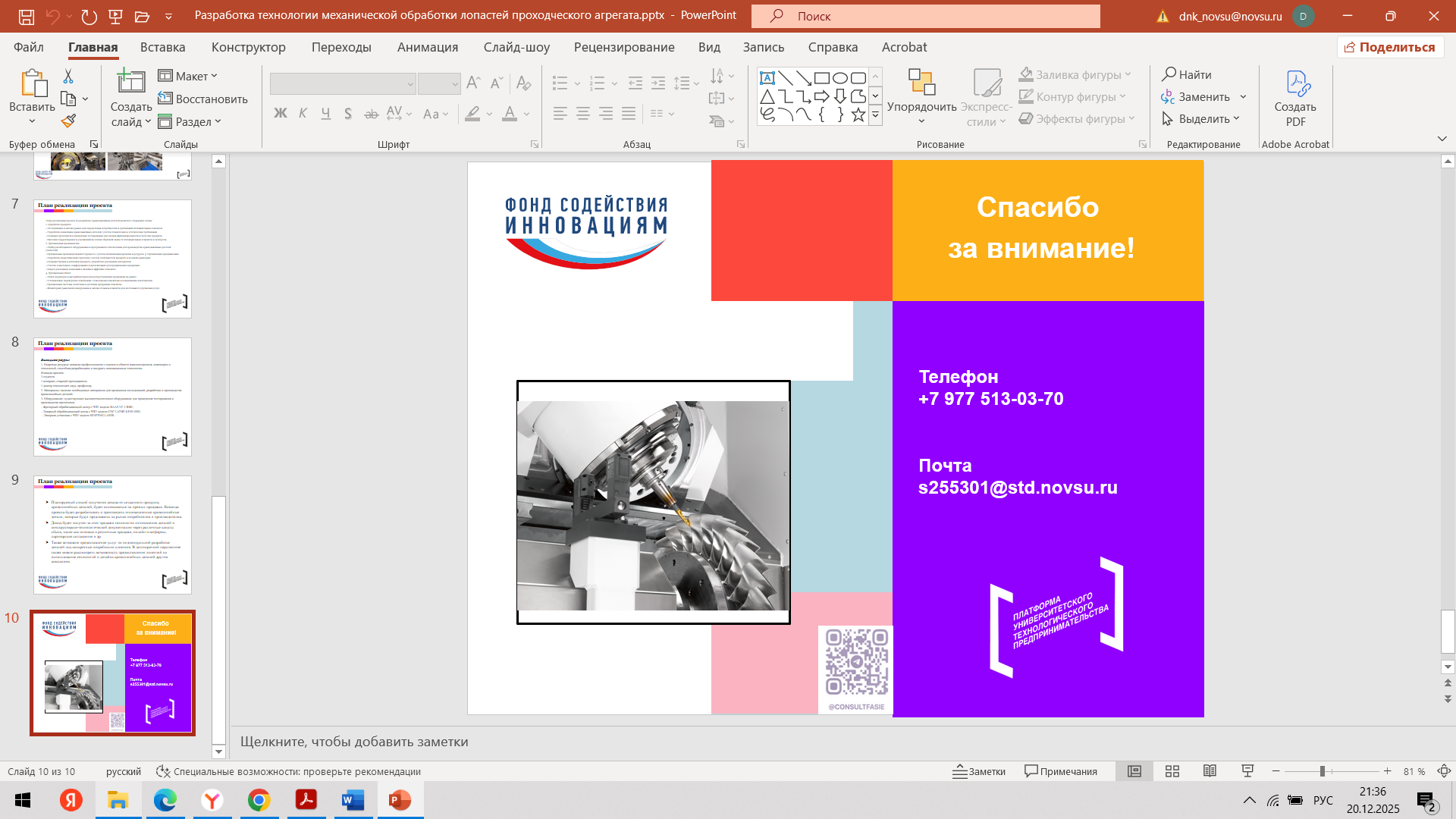Toggle Normal view in status bar

pos(1134,771)
